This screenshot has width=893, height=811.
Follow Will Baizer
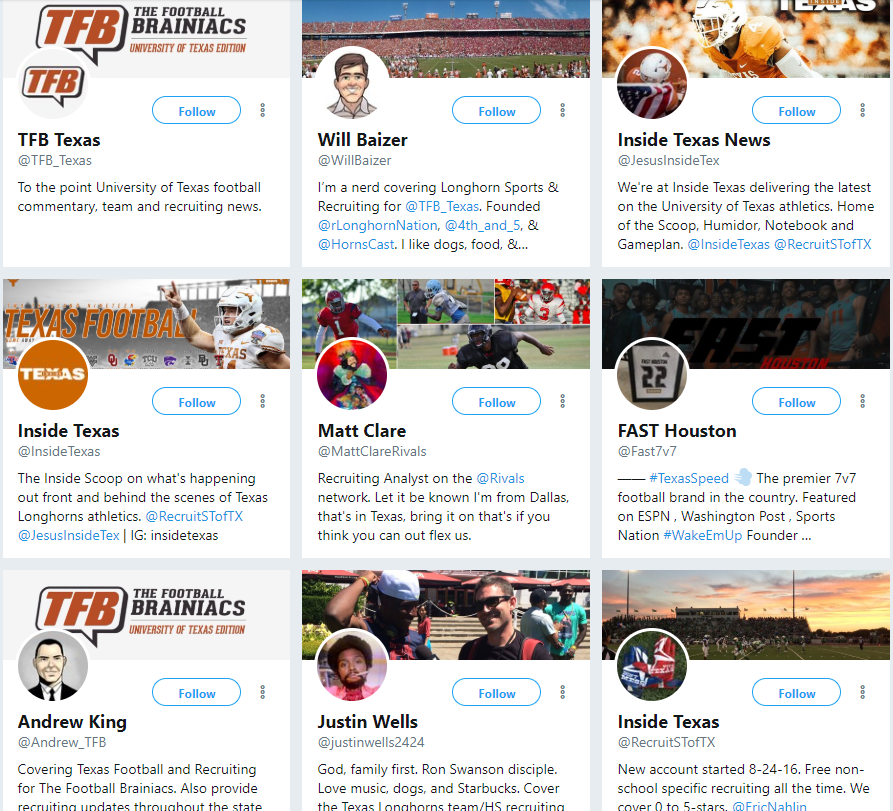(x=497, y=110)
